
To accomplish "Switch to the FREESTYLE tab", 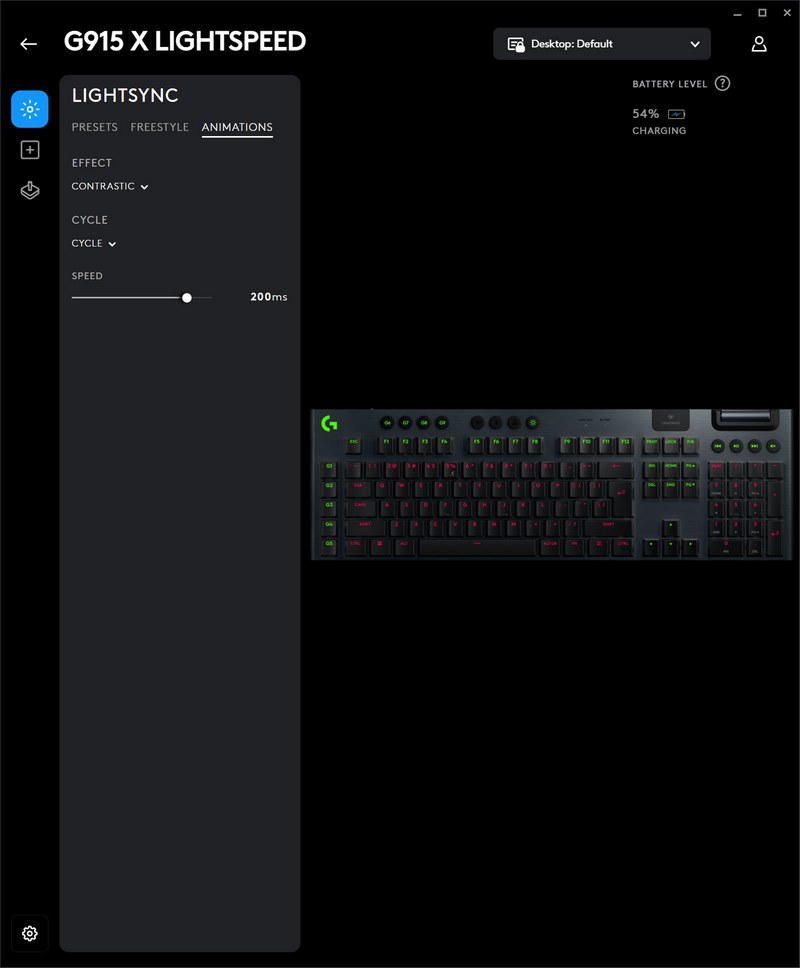I will 159,127.
